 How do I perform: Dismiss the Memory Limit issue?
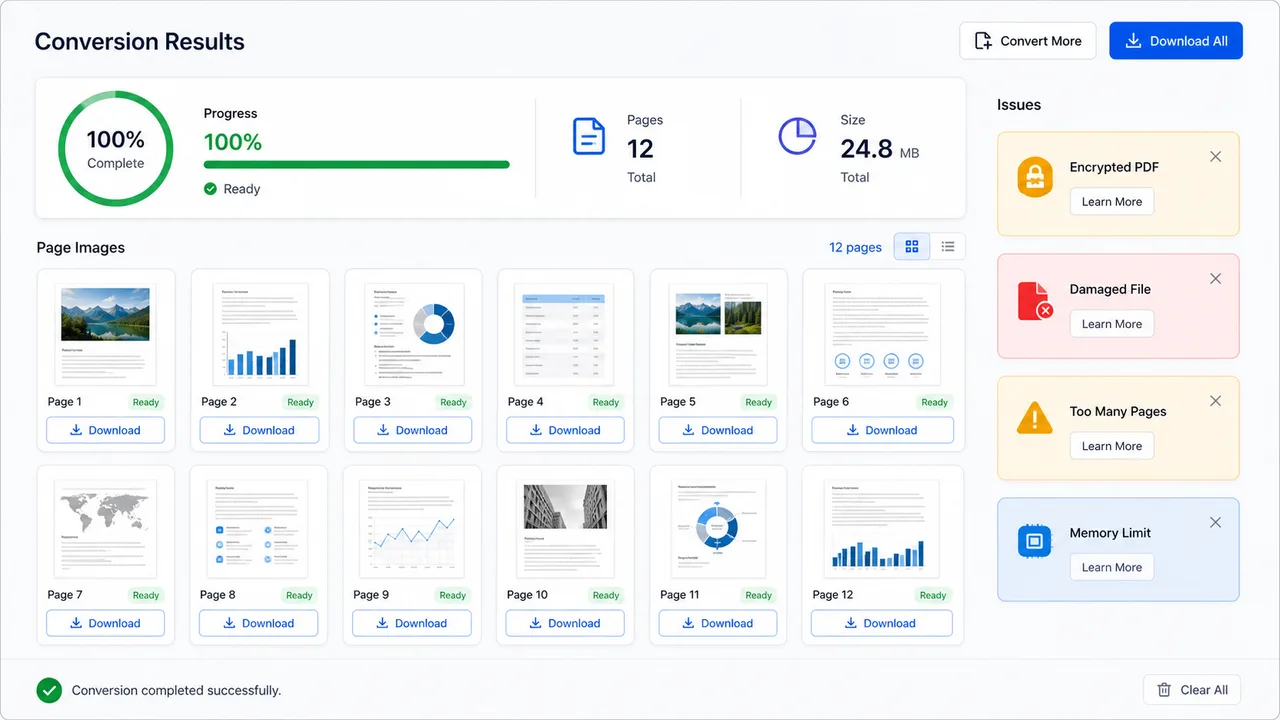pos(1216,523)
